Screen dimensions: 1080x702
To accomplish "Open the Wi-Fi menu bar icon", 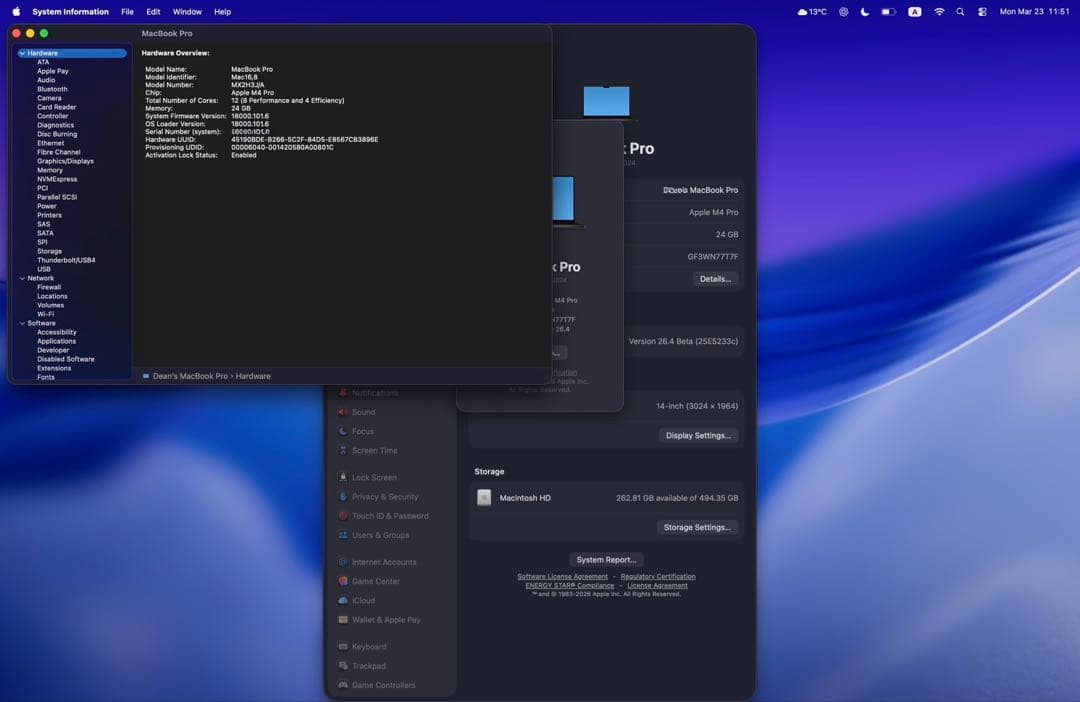I will coord(939,12).
